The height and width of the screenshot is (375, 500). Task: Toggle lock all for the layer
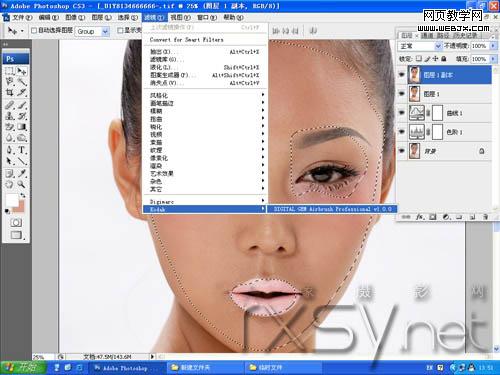pos(444,59)
